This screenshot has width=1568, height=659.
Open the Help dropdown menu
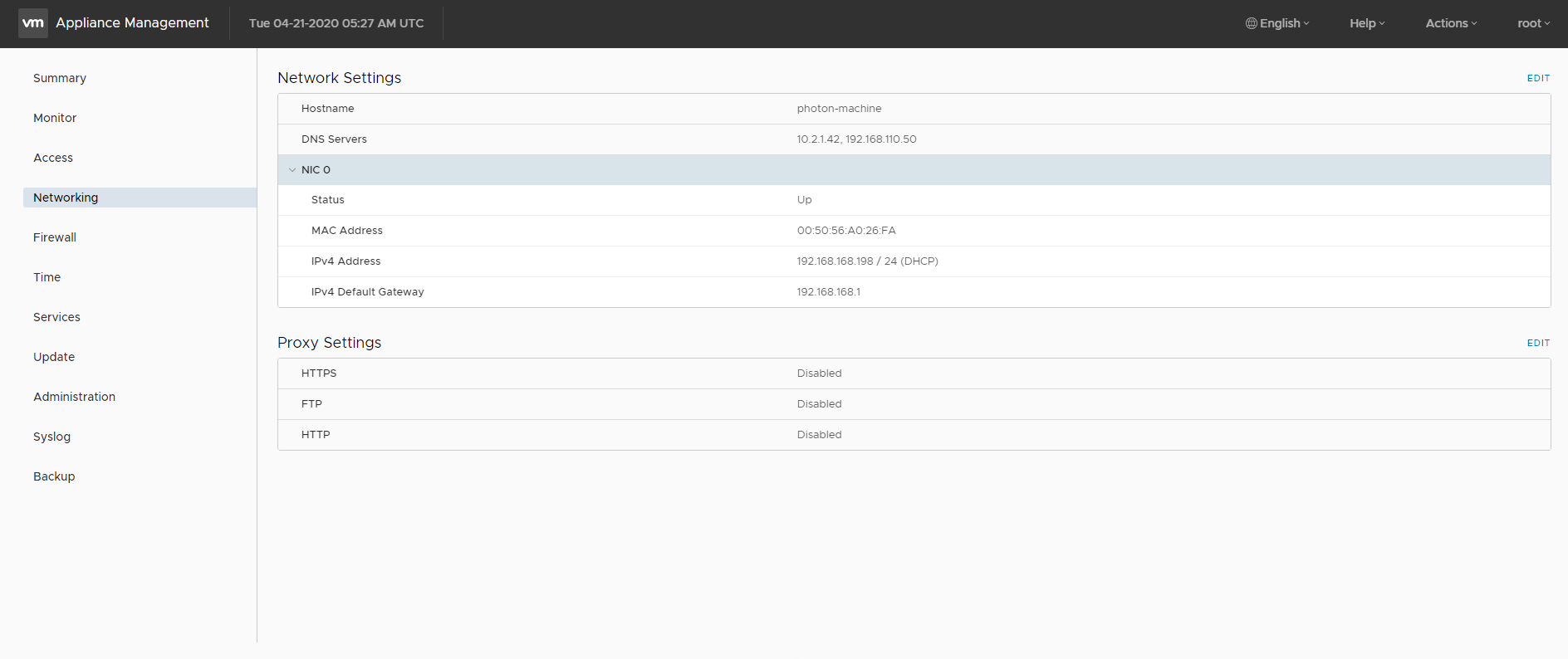coord(1367,23)
